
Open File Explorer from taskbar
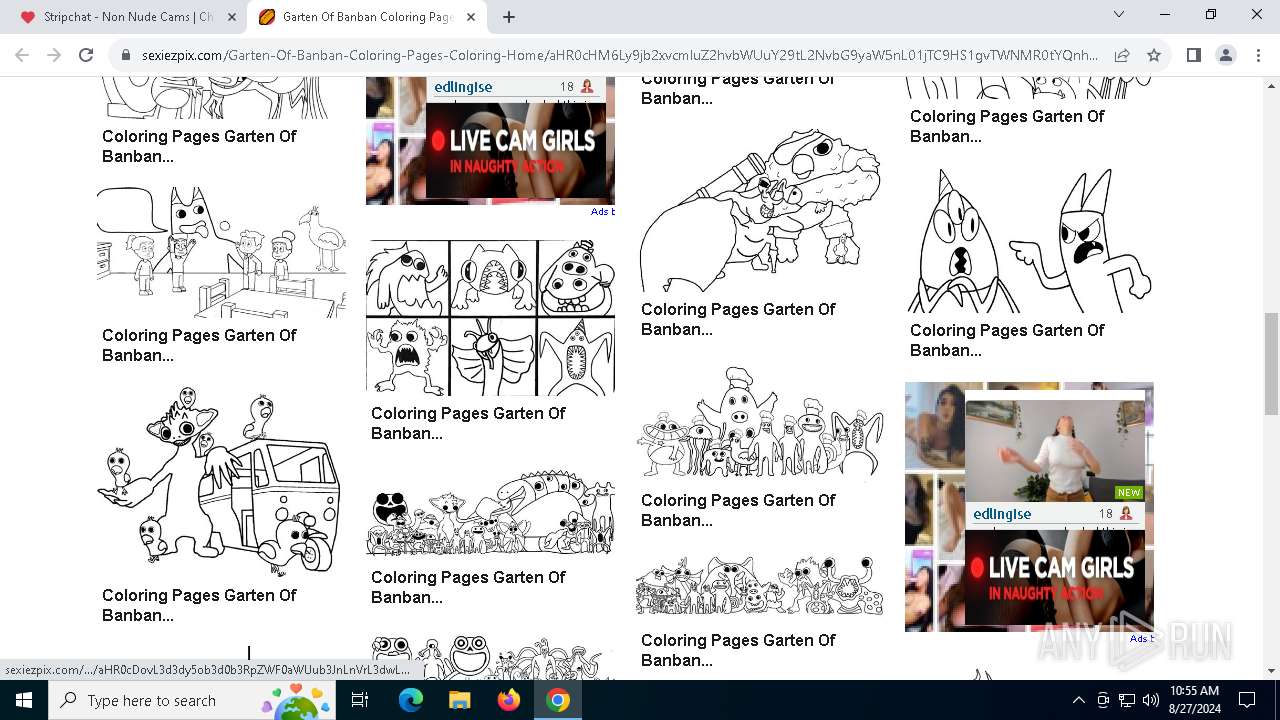click(459, 700)
